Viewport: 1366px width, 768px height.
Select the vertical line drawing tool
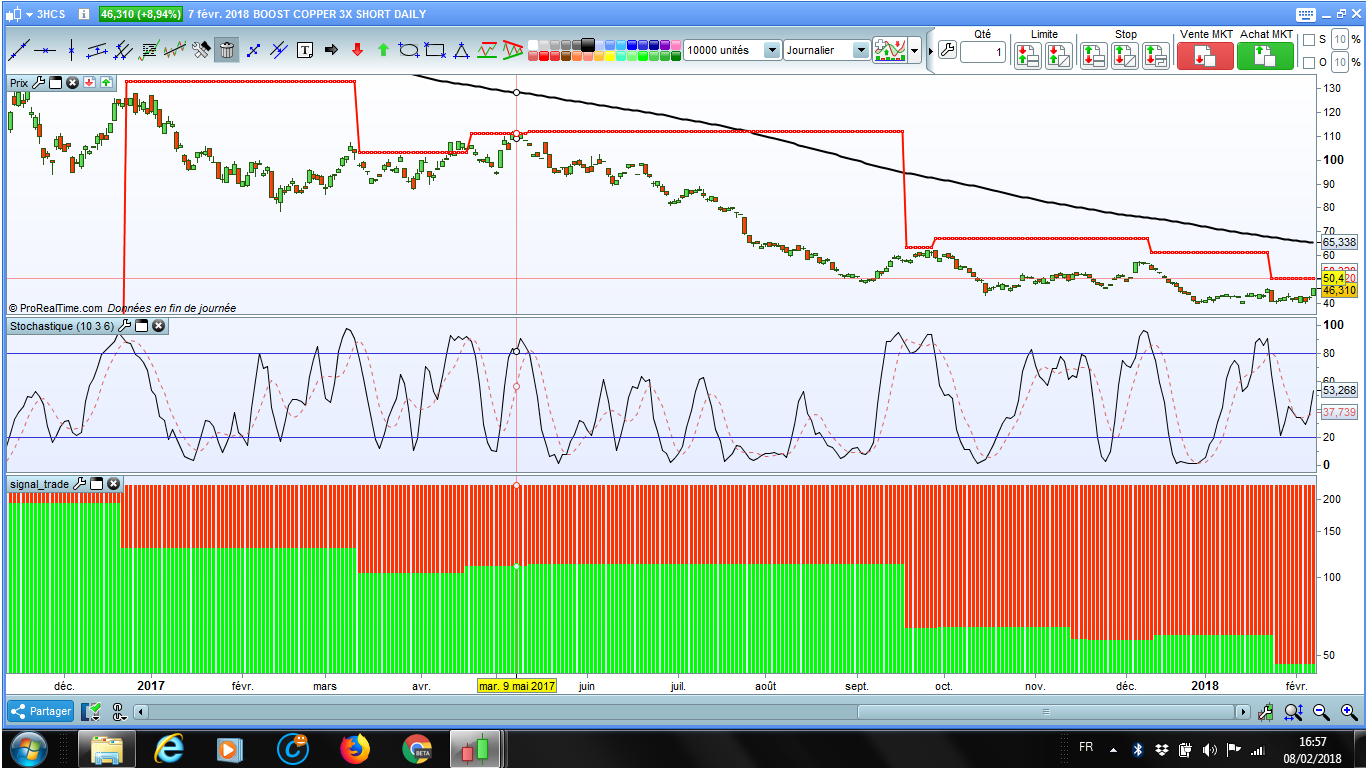tap(71, 50)
